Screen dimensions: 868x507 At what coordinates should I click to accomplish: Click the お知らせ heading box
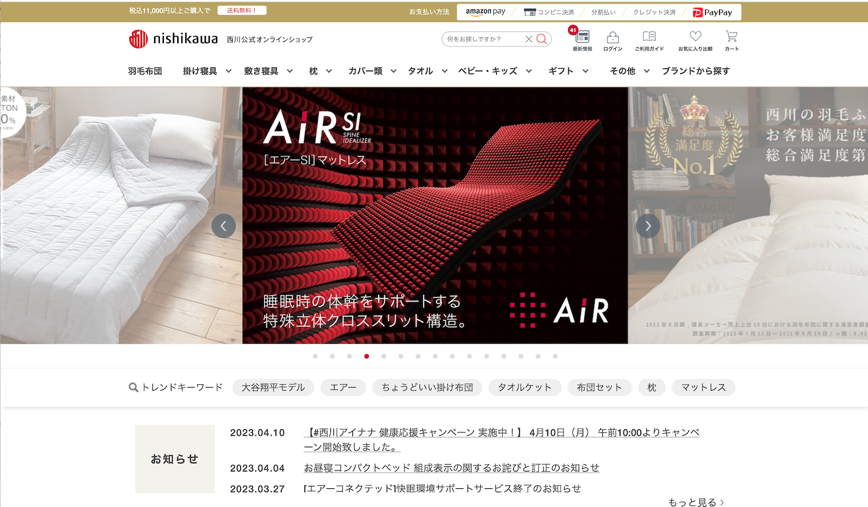(175, 459)
